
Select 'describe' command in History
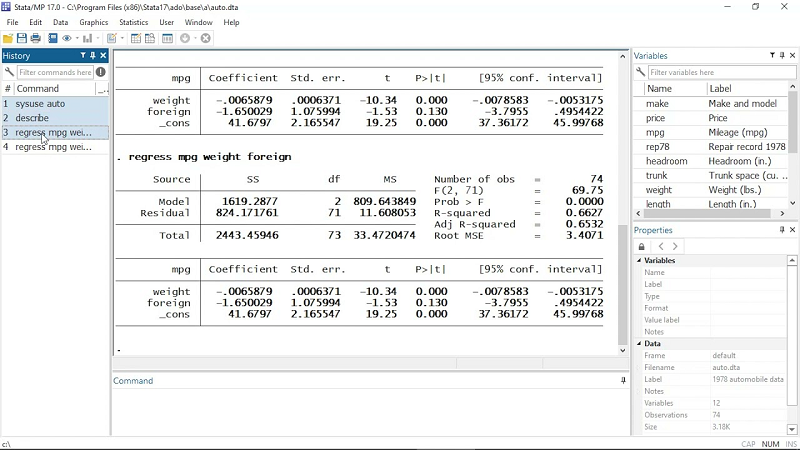32,118
